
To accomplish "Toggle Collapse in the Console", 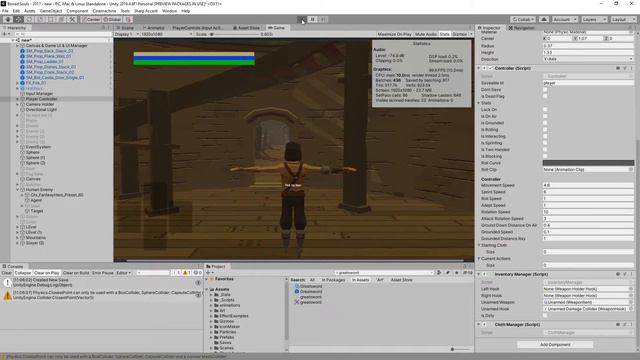I will (22, 273).
